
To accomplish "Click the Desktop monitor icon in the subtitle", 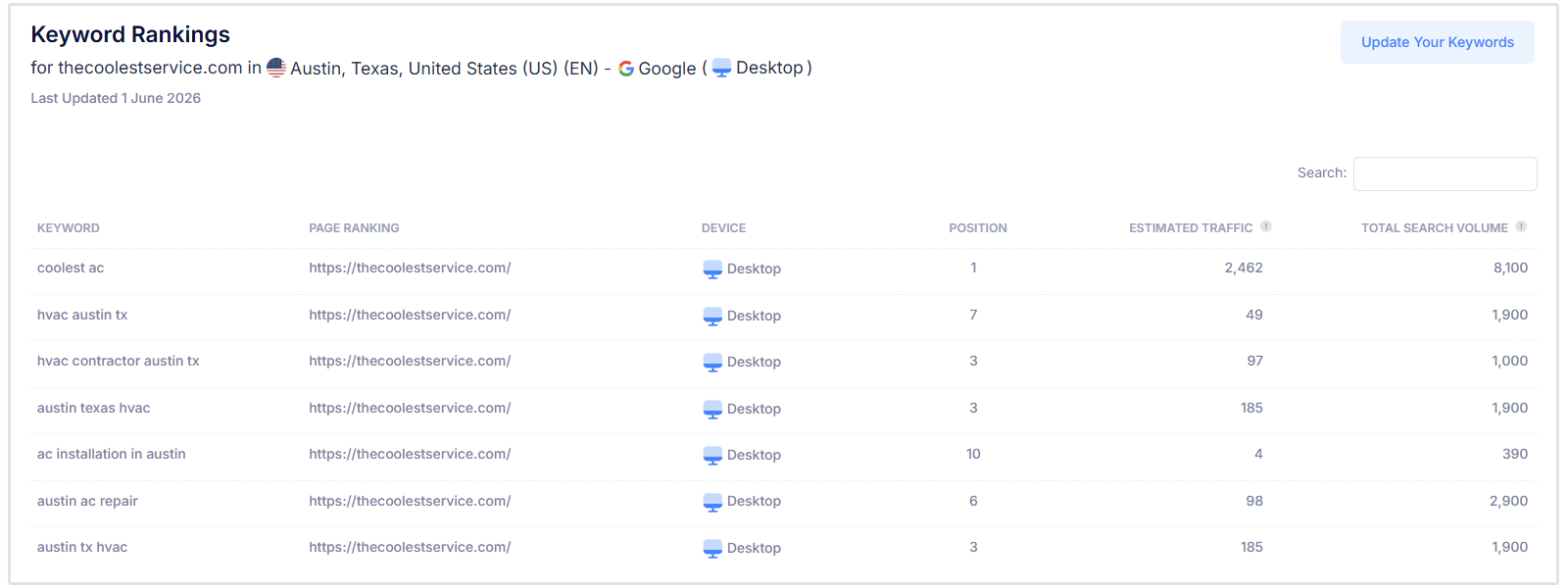I will pyautogui.click(x=721, y=69).
